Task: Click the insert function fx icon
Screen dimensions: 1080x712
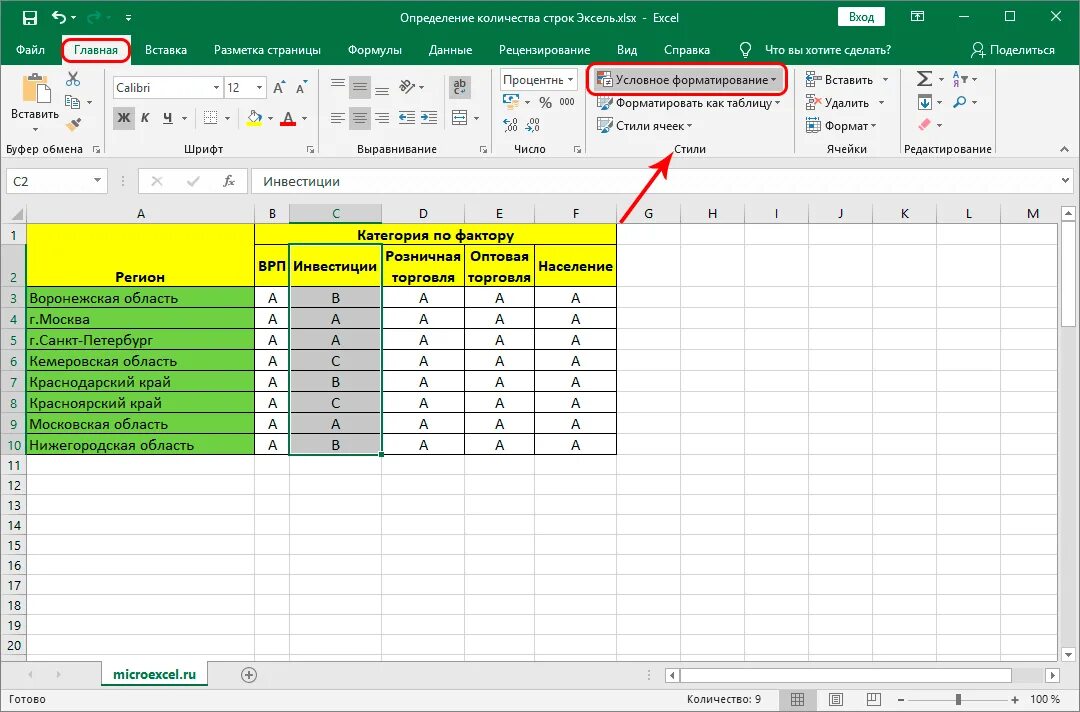Action: [229, 181]
